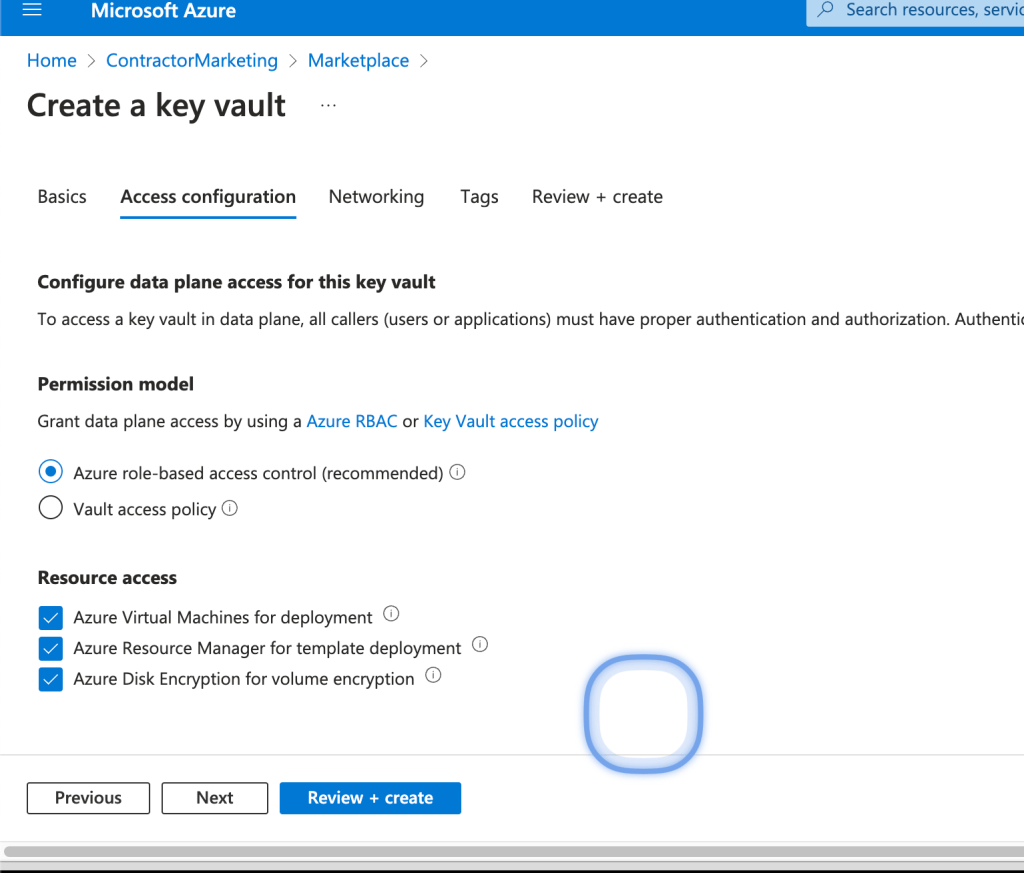Uncheck Azure Virtual Machines for deployment

pyautogui.click(x=51, y=618)
